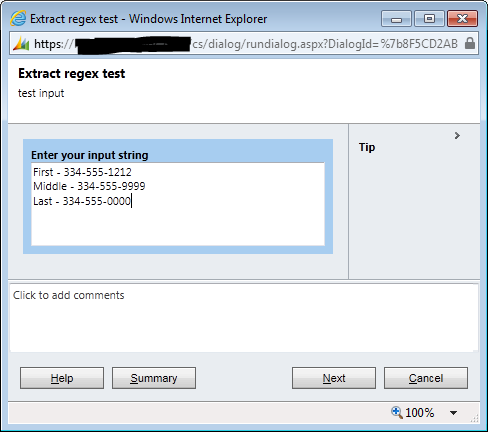
Task: Maximize the dialog window
Action: pos(429,18)
